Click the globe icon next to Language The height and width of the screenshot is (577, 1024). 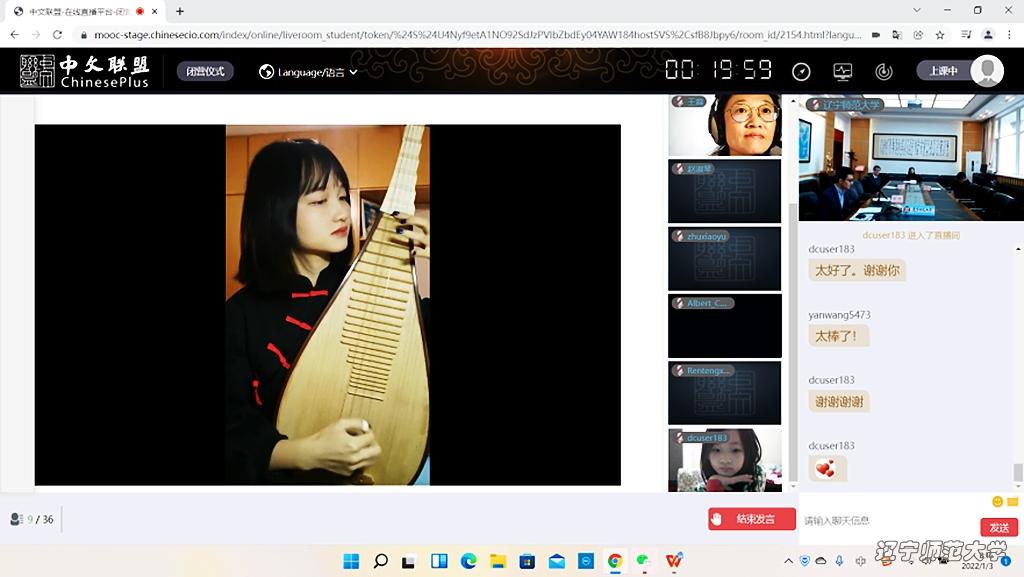tap(266, 72)
